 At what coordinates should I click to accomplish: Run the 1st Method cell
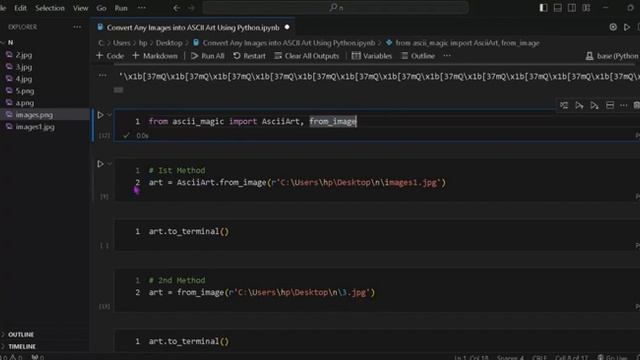pyautogui.click(x=100, y=164)
